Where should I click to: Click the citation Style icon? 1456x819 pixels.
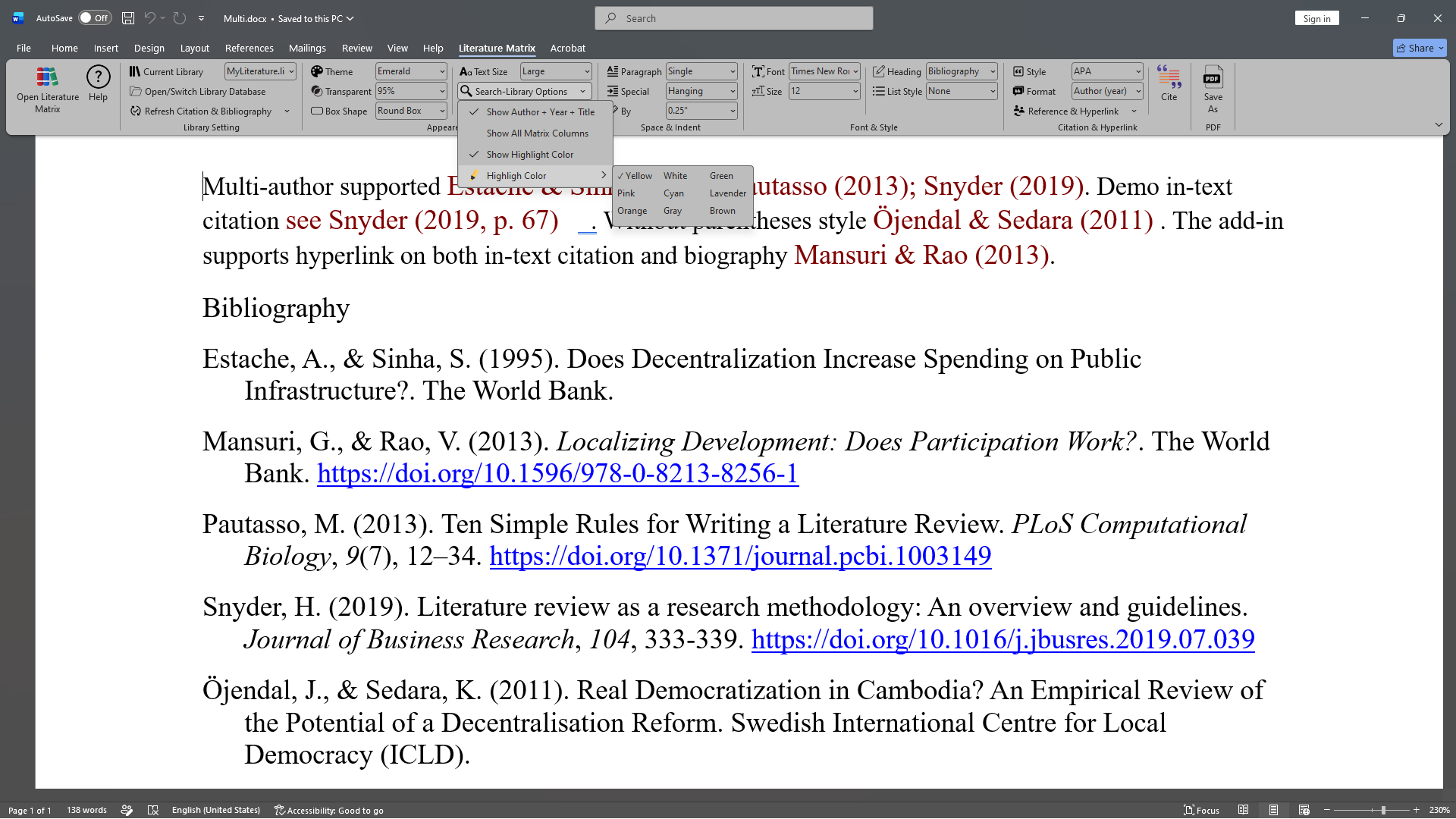coord(1018,71)
